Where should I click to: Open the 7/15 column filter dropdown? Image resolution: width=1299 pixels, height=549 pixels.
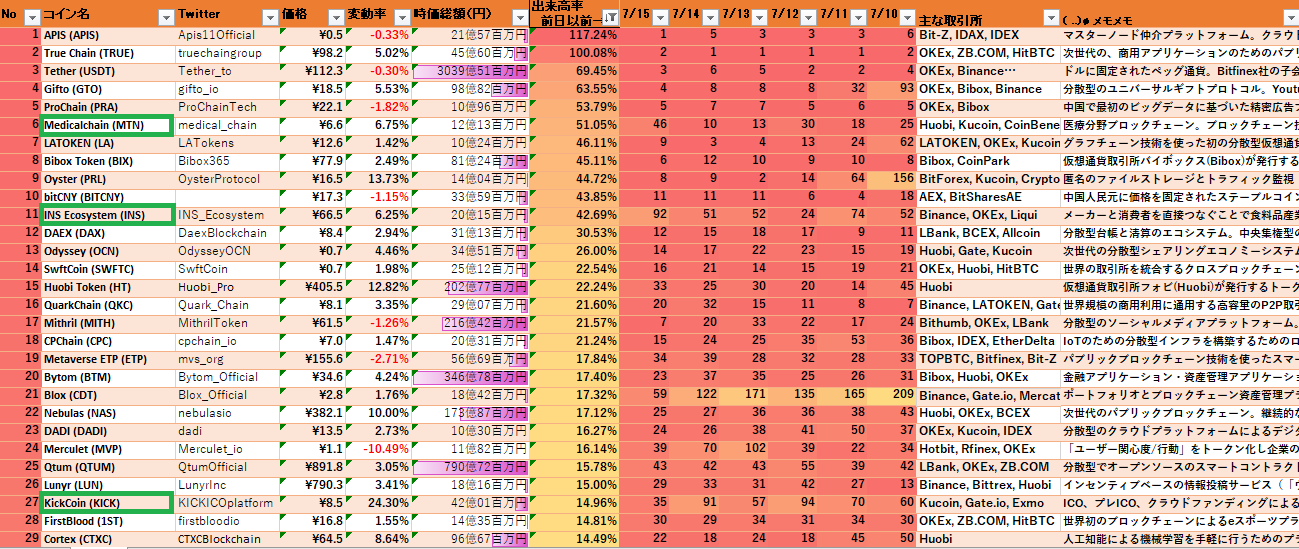point(660,17)
